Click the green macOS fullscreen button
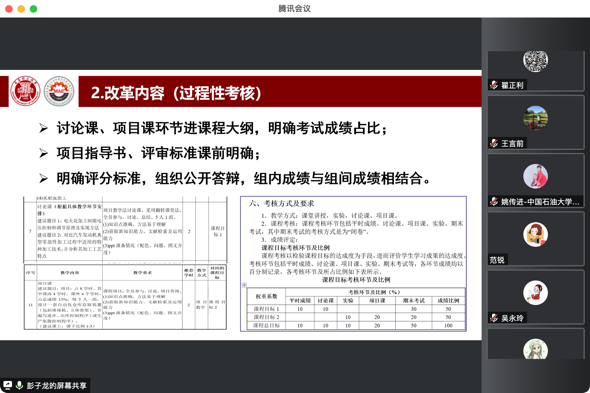The image size is (590, 393). [33, 9]
